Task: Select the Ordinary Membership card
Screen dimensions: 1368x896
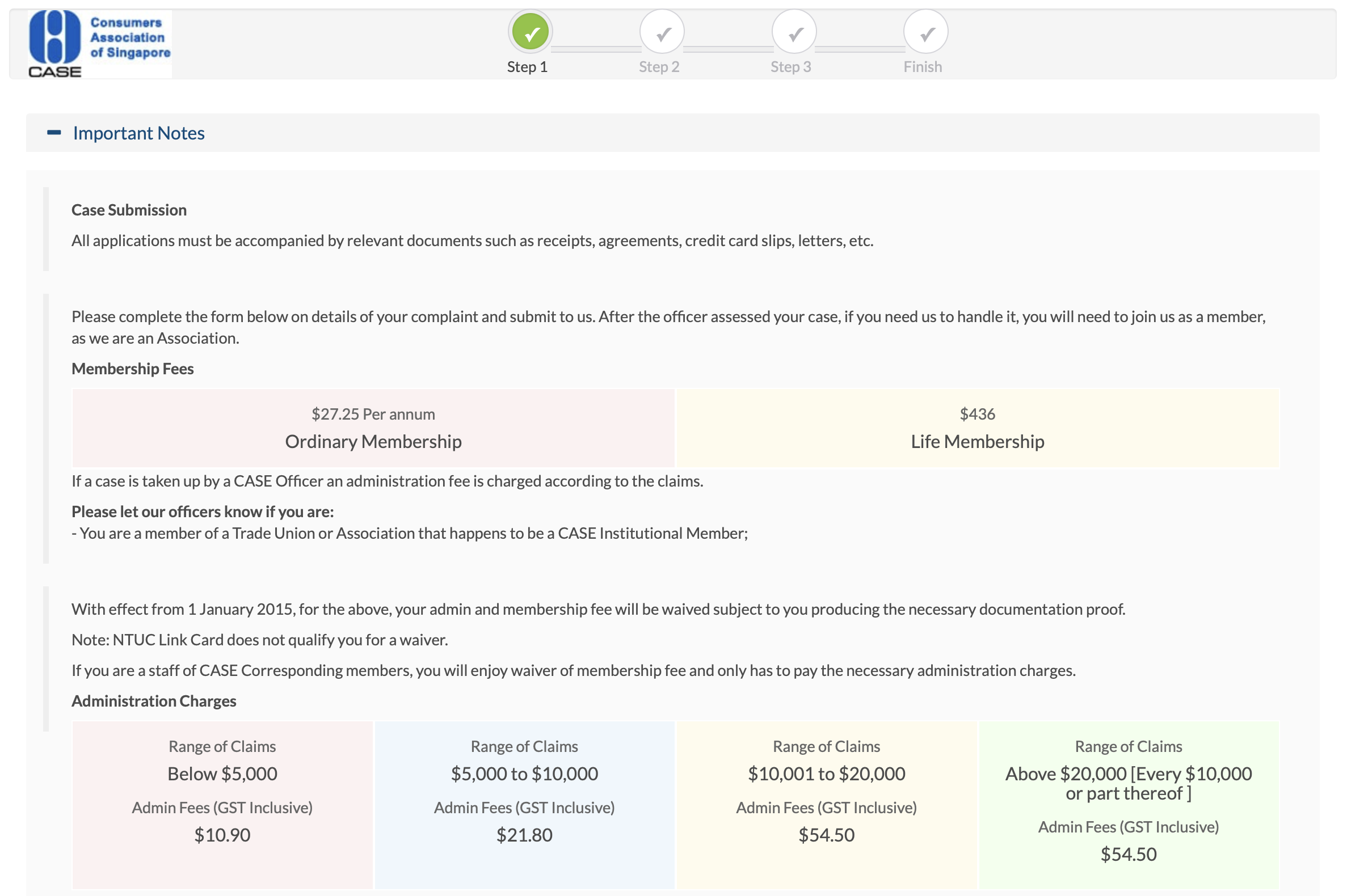Action: [x=373, y=429]
